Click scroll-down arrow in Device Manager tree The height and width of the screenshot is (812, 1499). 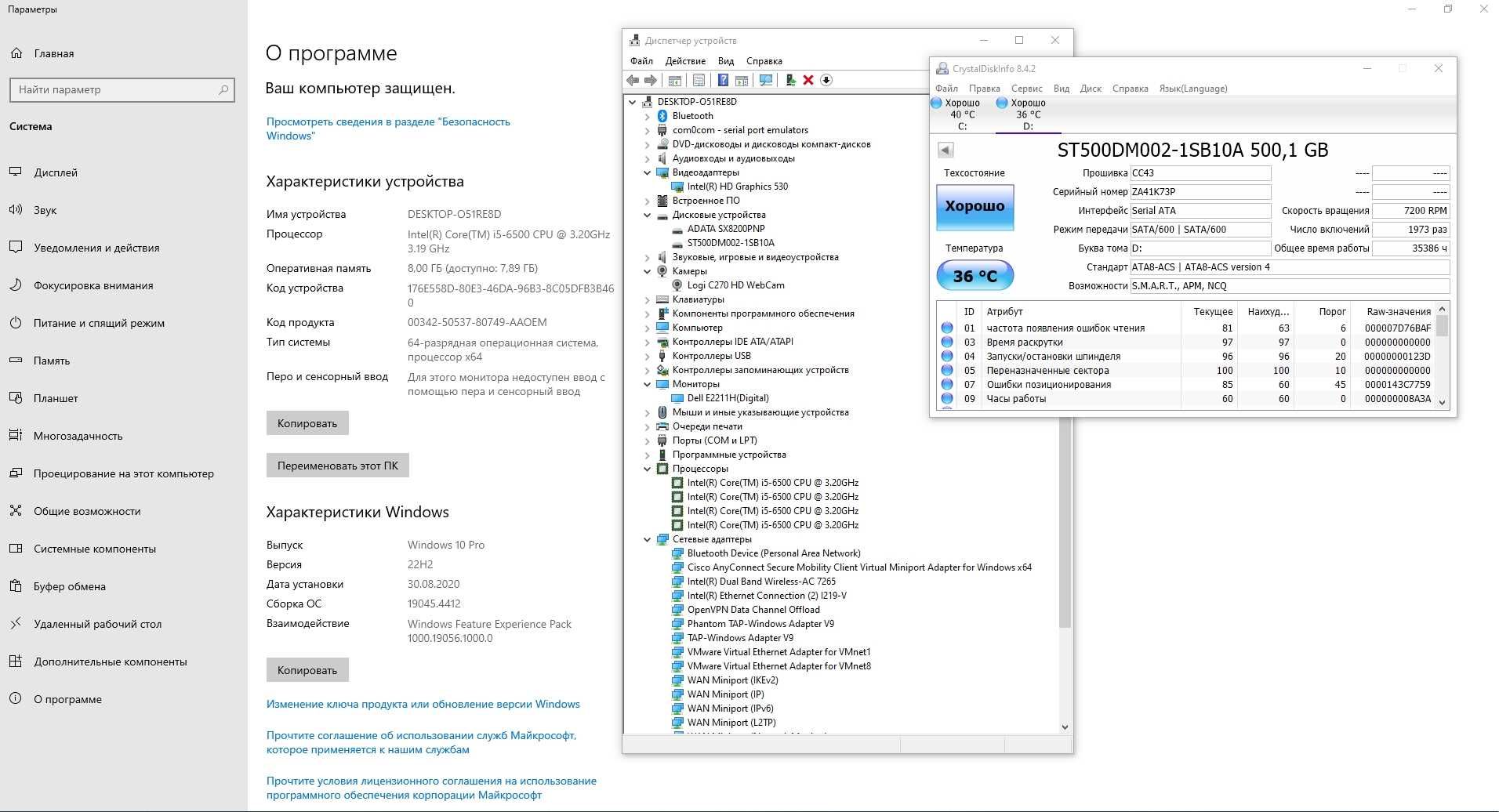pyautogui.click(x=1065, y=727)
